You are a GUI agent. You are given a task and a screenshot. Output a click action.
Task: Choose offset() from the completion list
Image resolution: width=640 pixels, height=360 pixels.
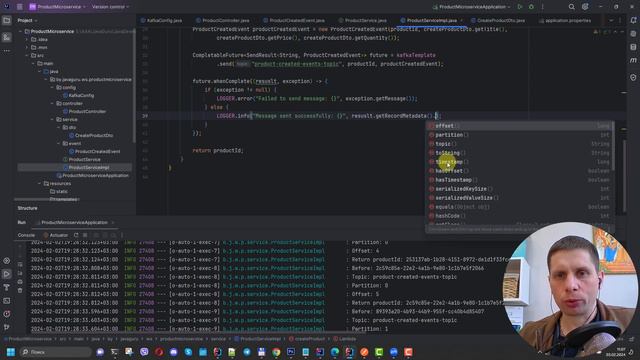pos(519,126)
